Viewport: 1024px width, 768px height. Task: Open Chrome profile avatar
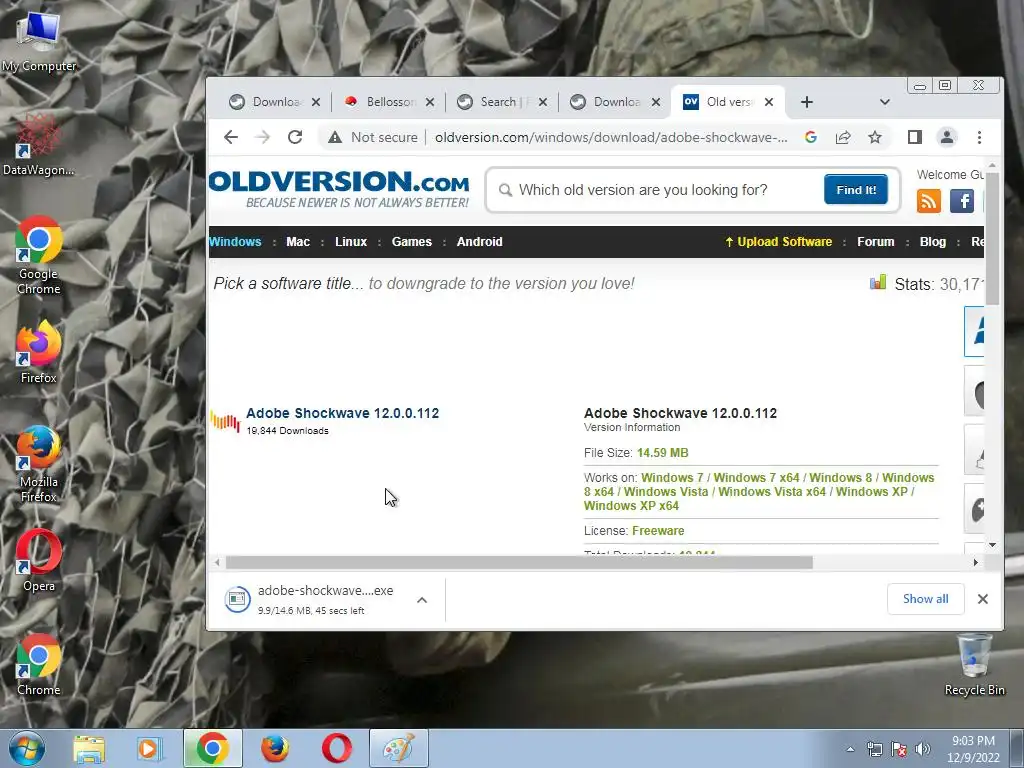click(x=947, y=137)
